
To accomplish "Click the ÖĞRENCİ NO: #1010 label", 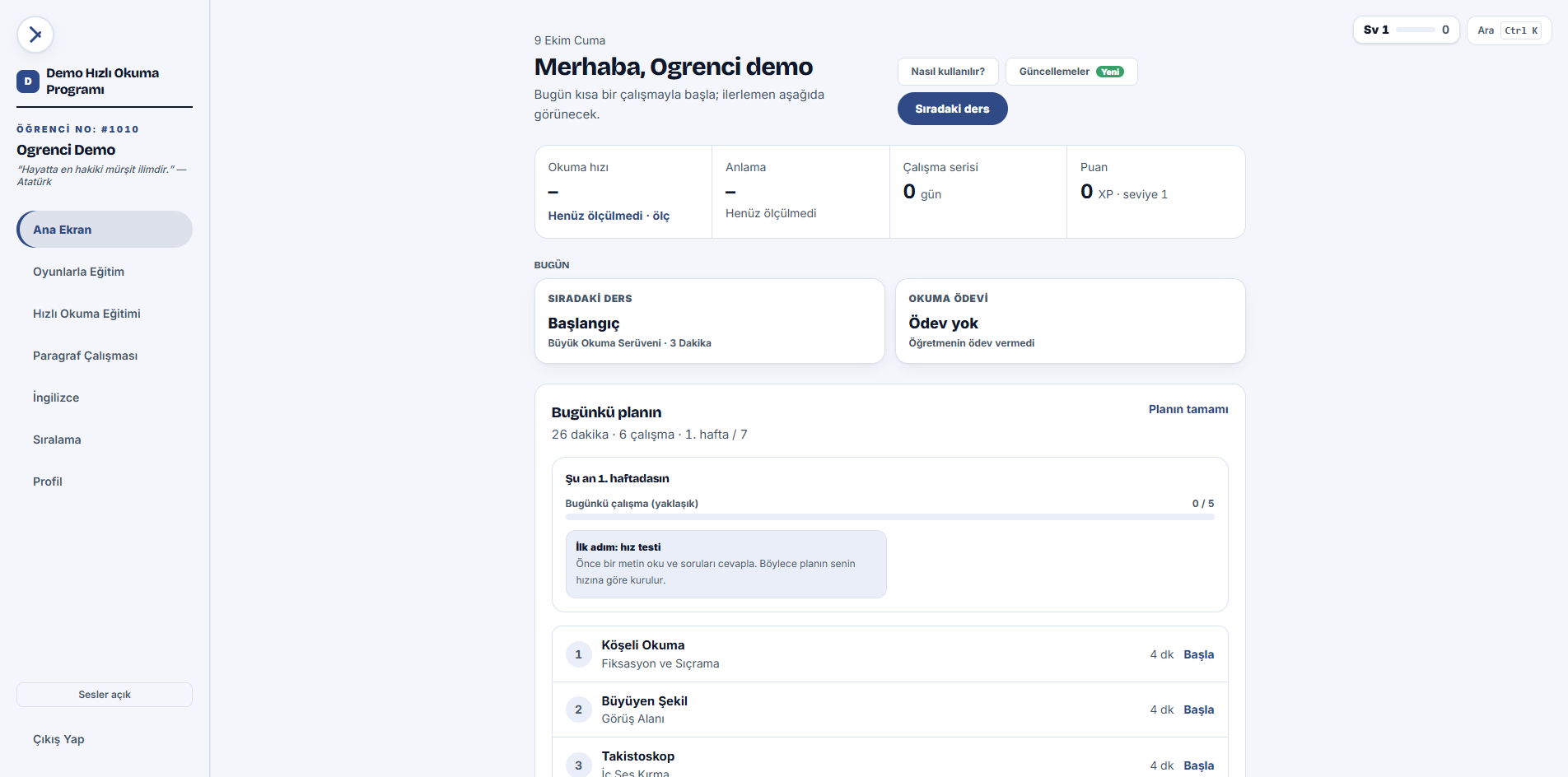I will click(x=77, y=129).
